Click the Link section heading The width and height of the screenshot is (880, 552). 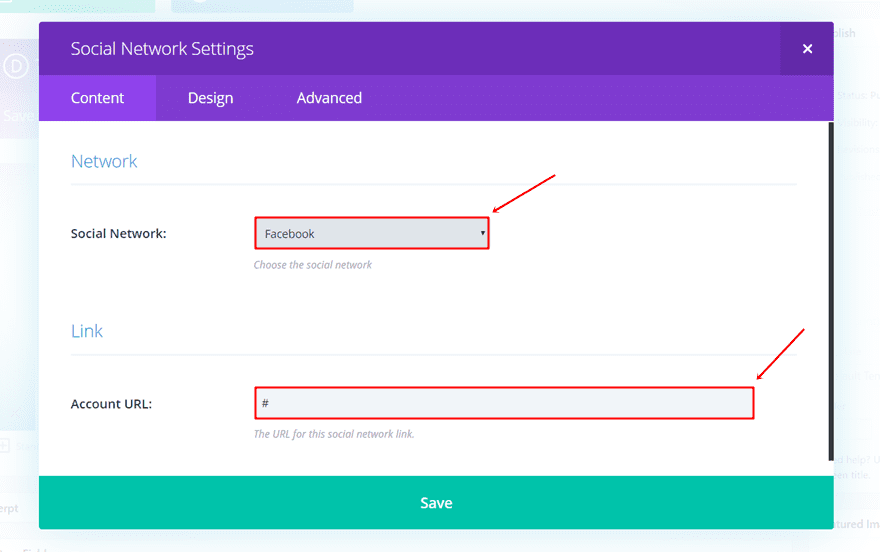87,331
